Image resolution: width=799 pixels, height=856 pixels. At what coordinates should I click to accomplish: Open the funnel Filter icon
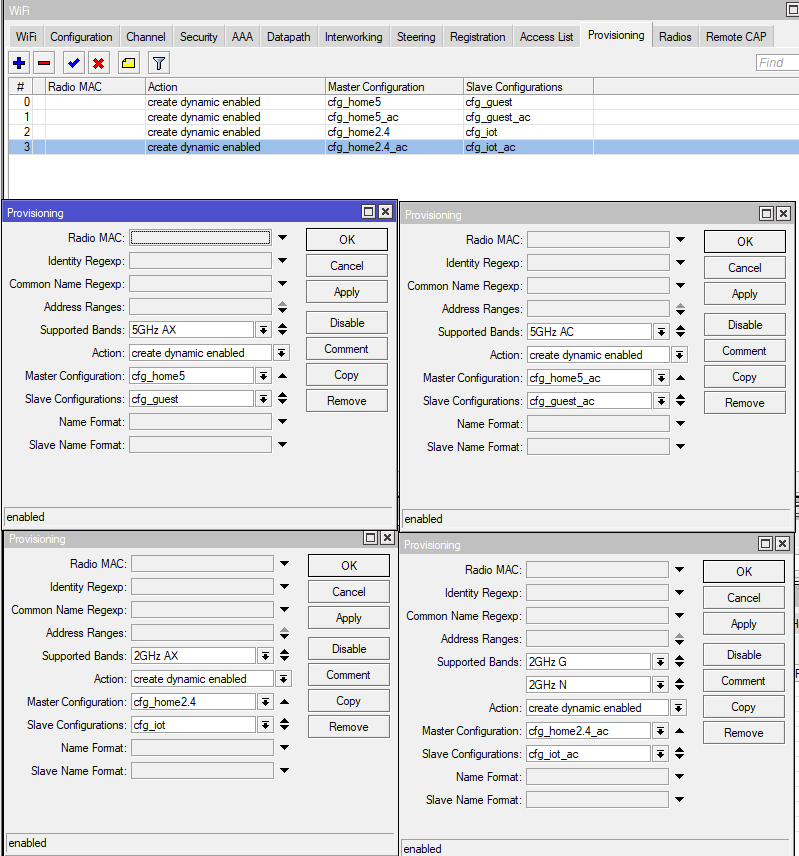tap(158, 63)
